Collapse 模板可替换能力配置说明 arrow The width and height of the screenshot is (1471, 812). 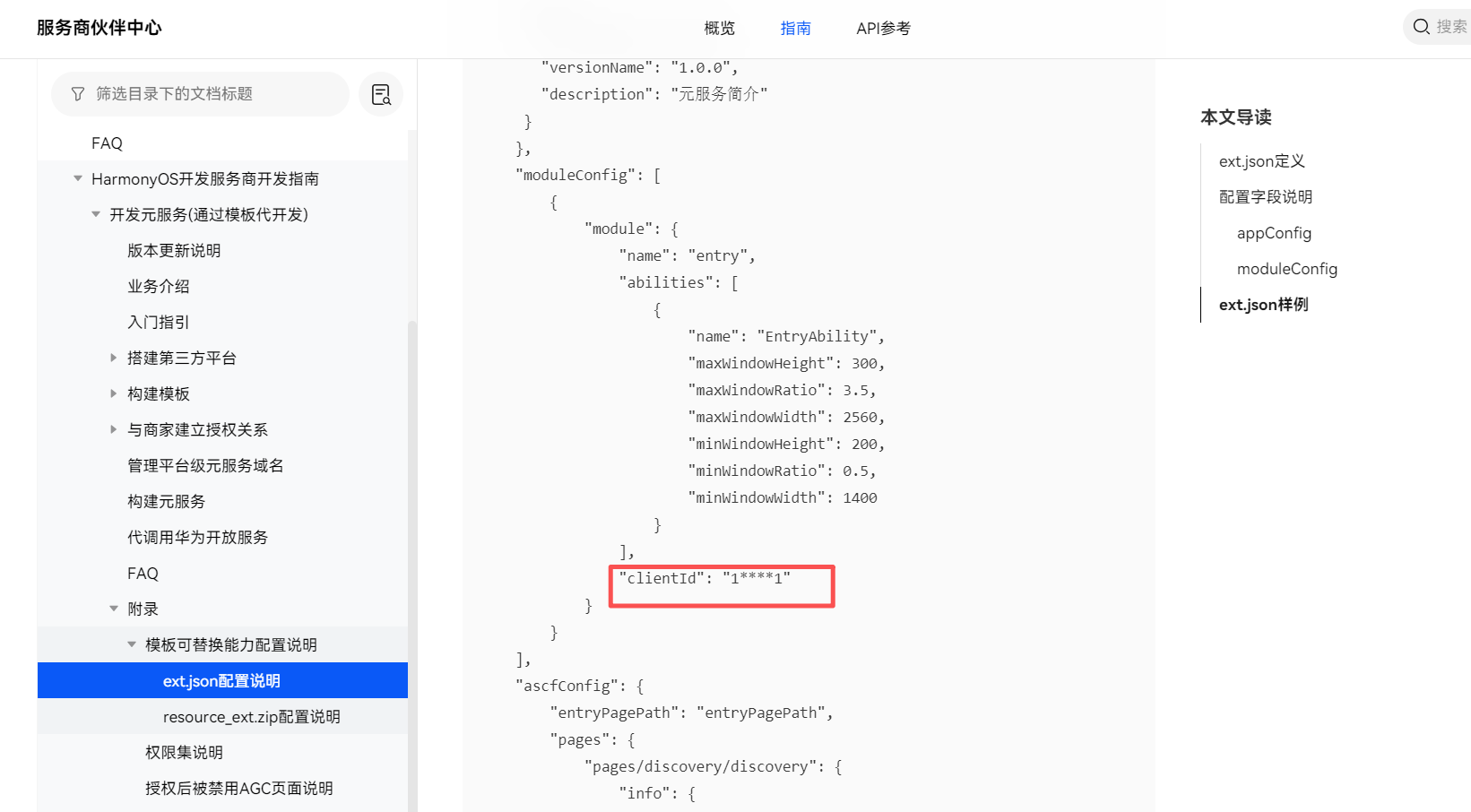click(132, 644)
